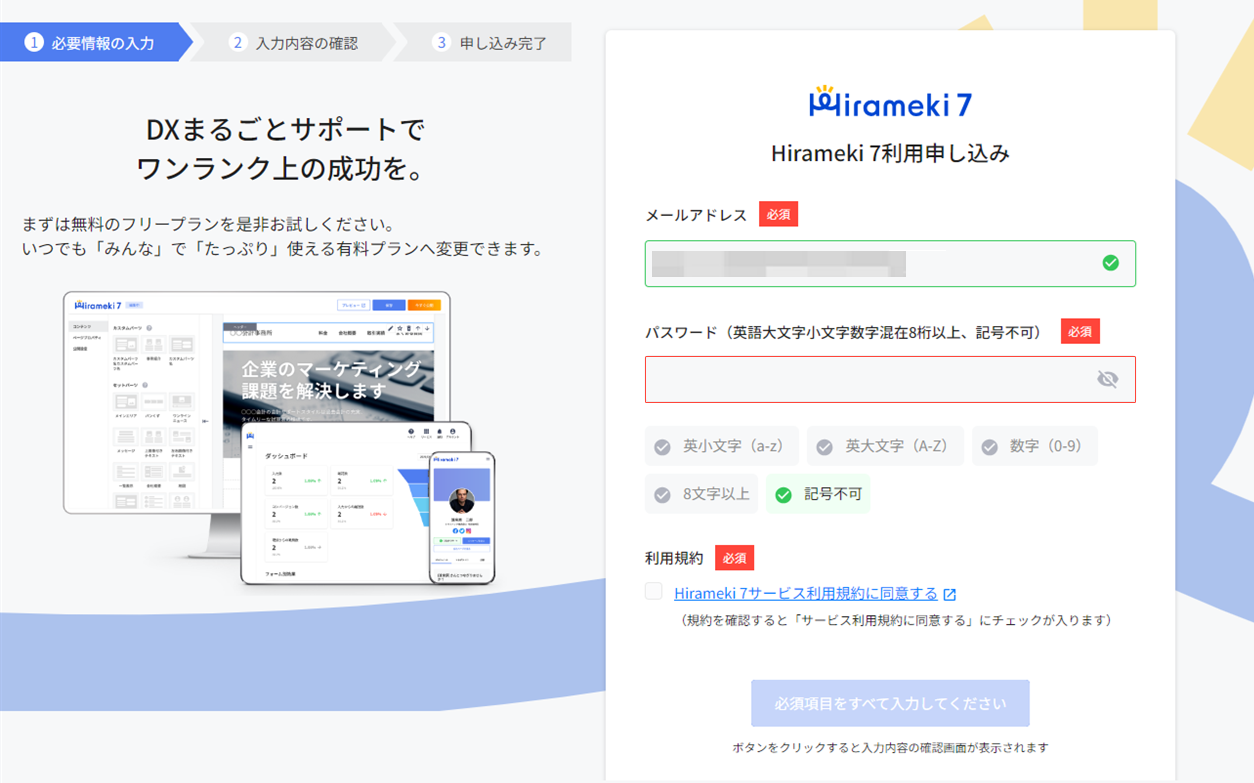The image size is (1254, 783).
Task: Click the 英小文字（a-z） requirement chip
Action: pos(722,446)
